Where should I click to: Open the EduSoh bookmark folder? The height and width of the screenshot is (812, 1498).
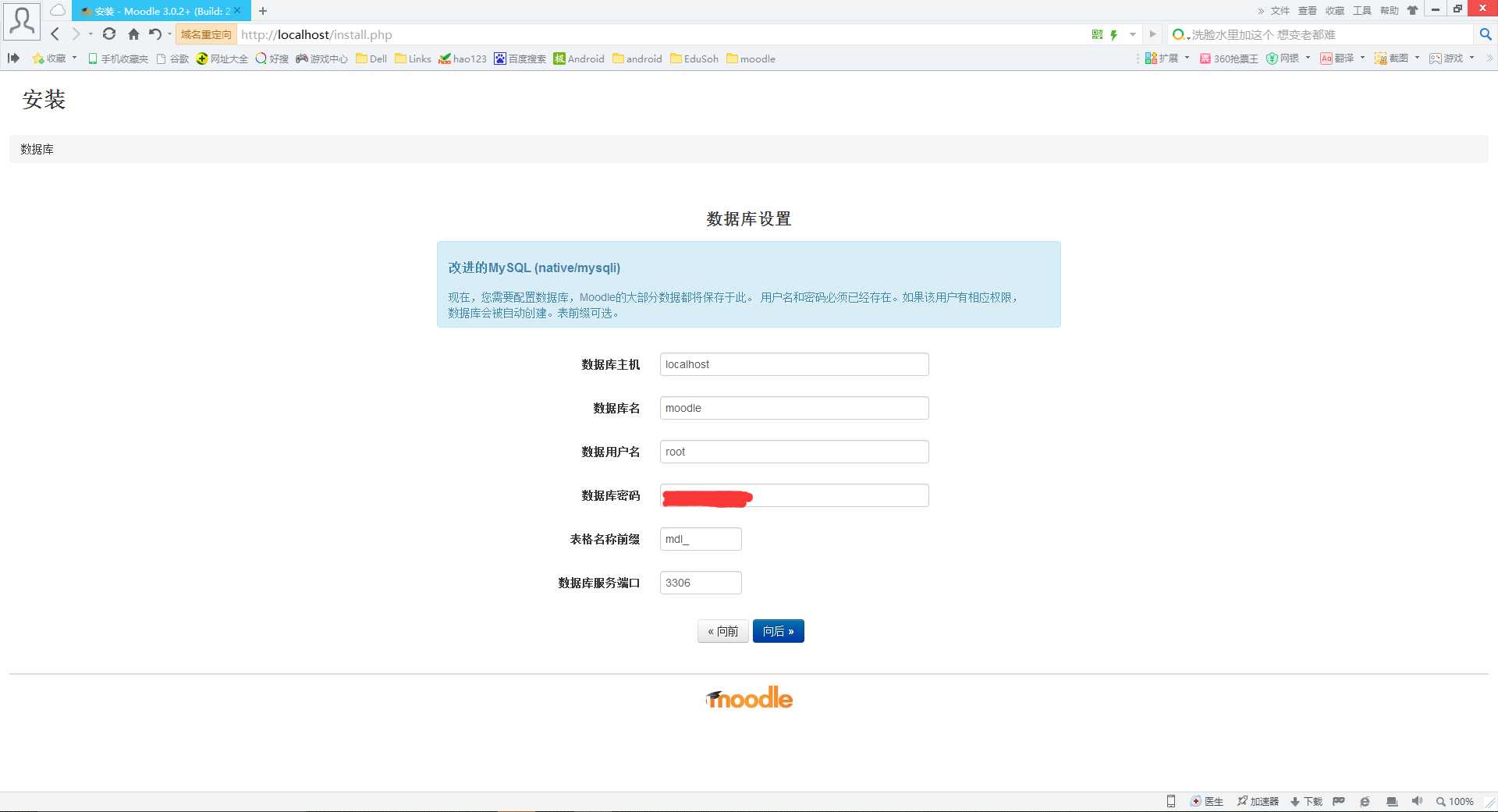tap(694, 59)
